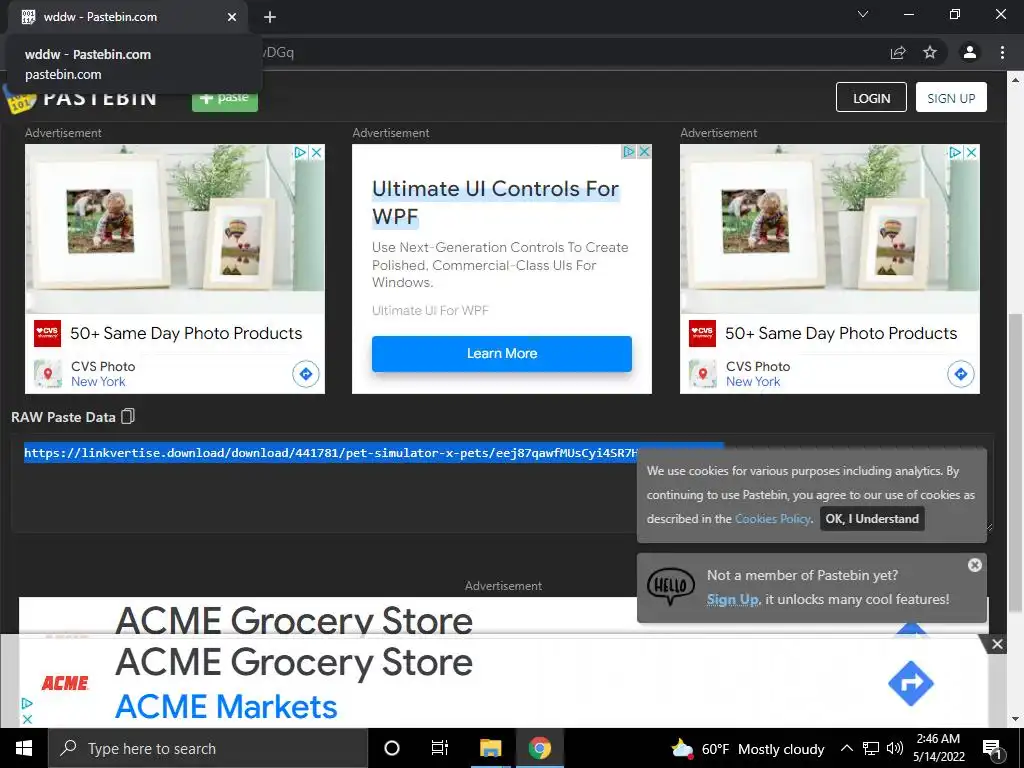Click left ad 50+ Same Day Photo Products
The height and width of the screenshot is (768, 1024).
[186, 333]
